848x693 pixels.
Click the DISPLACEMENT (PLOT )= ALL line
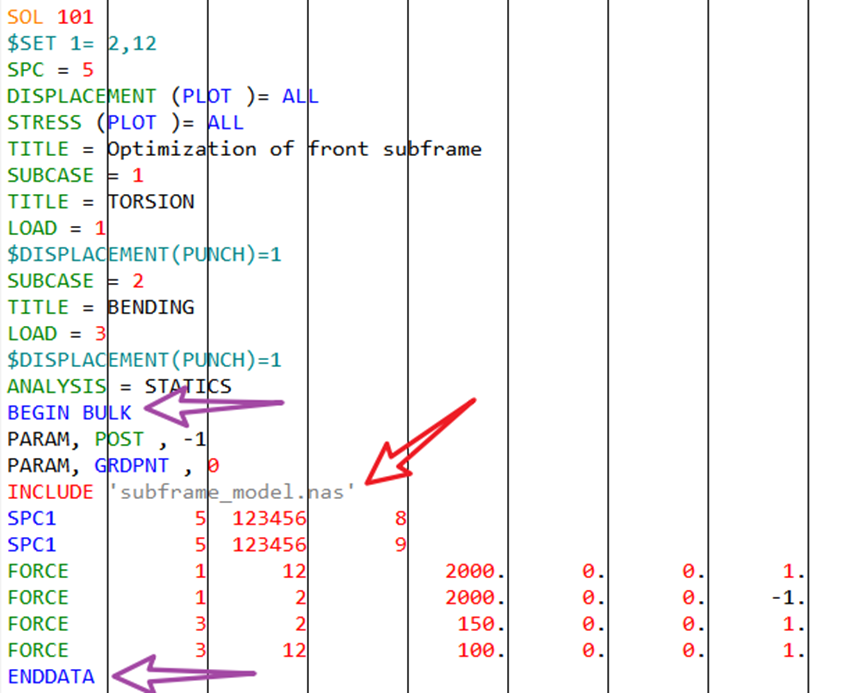(163, 96)
